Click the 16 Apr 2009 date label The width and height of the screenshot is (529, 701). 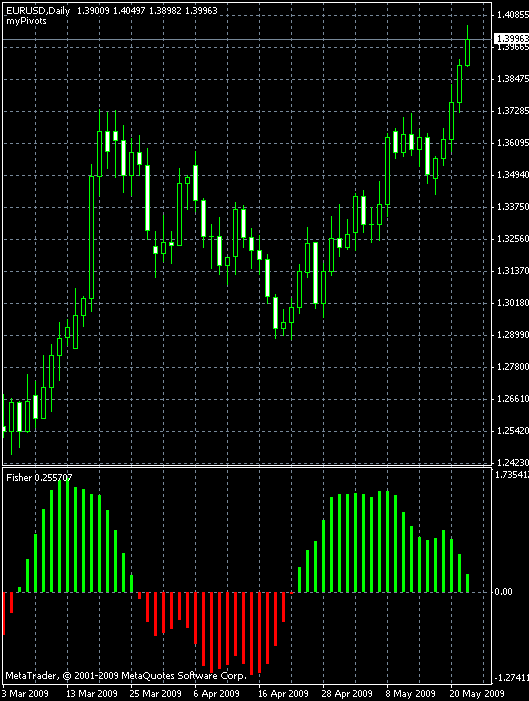[284, 693]
